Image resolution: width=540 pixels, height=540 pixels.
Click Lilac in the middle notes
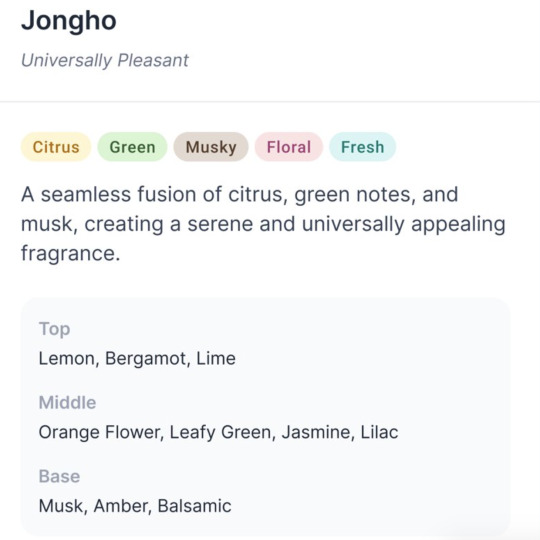pos(379,433)
